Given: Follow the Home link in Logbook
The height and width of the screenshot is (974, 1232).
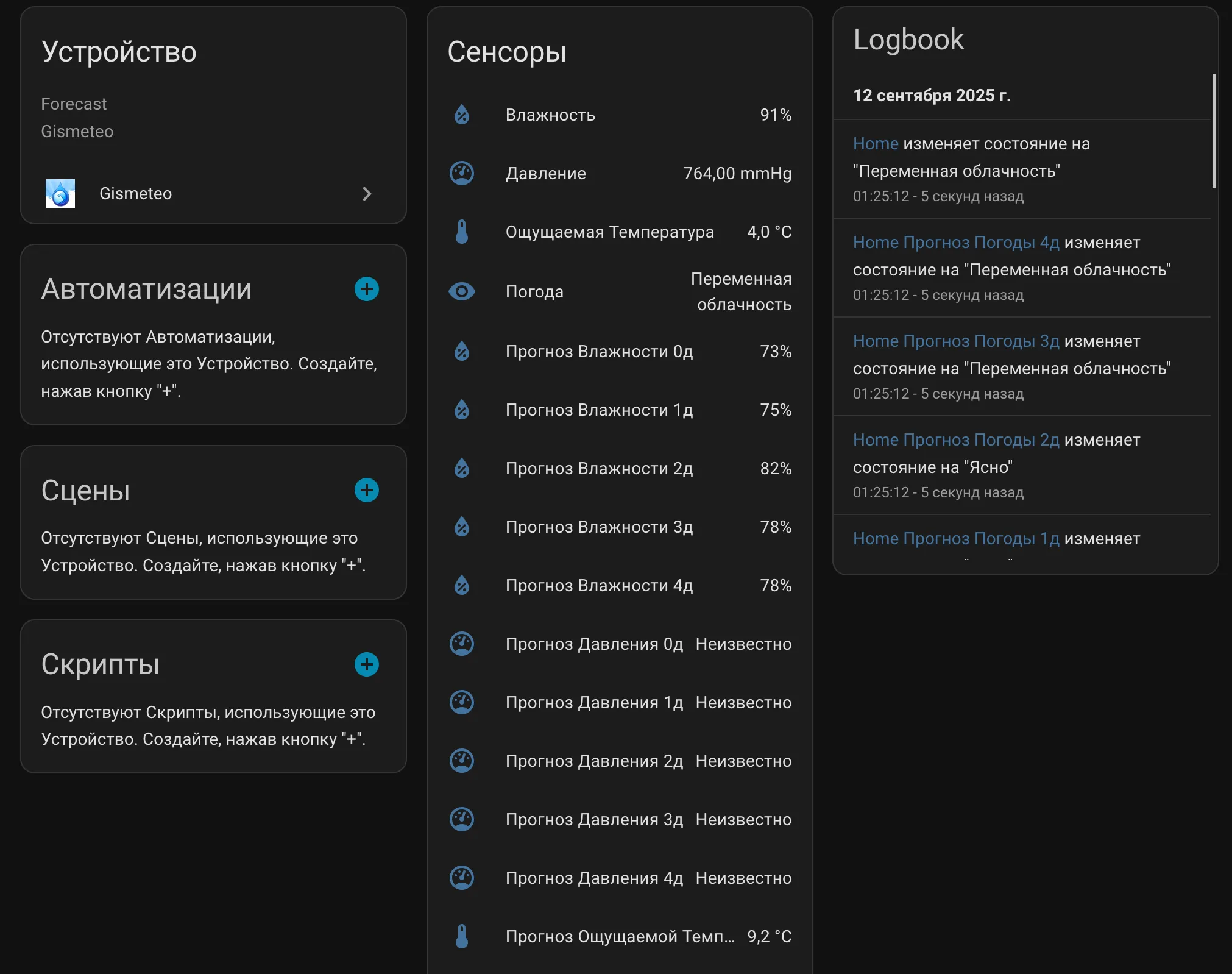Looking at the screenshot, I should tap(876, 144).
